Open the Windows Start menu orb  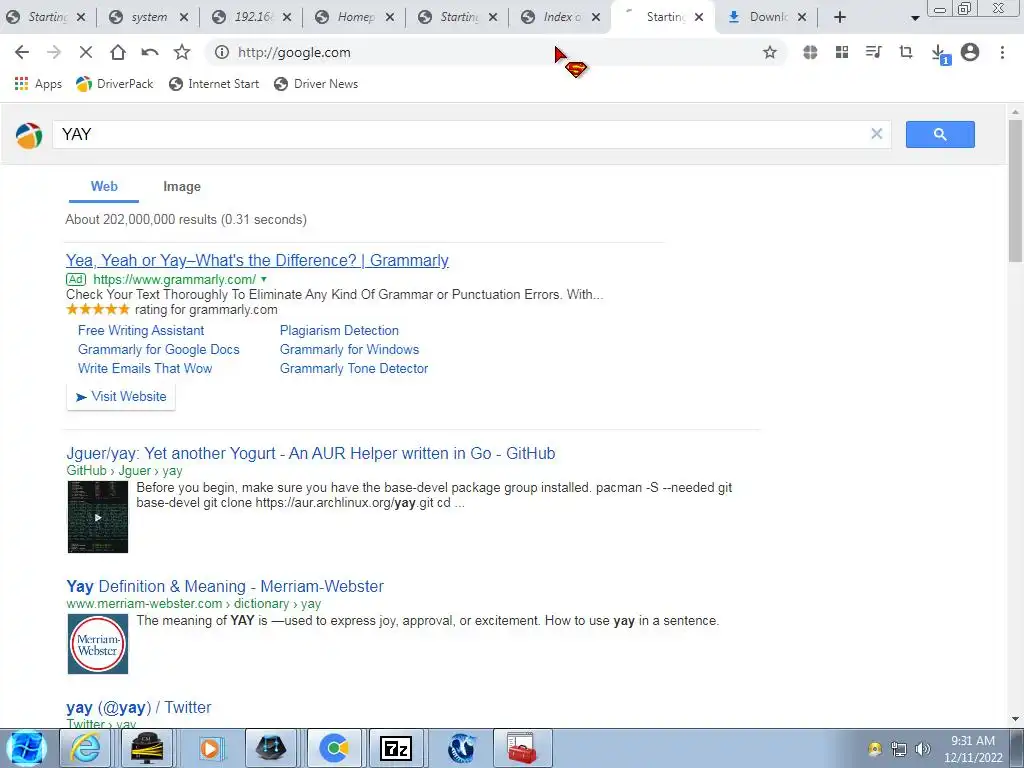point(26,748)
